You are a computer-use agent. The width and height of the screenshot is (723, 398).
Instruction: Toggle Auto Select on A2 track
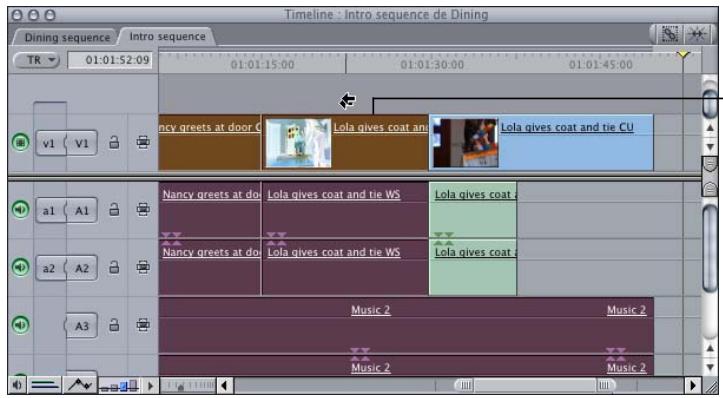coord(143,267)
